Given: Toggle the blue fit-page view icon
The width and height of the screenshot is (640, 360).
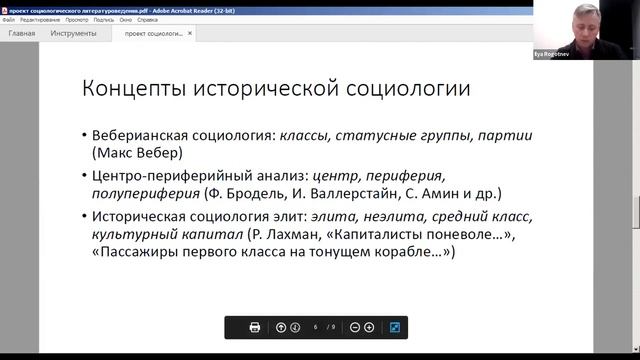Looking at the screenshot, I should pos(395,327).
